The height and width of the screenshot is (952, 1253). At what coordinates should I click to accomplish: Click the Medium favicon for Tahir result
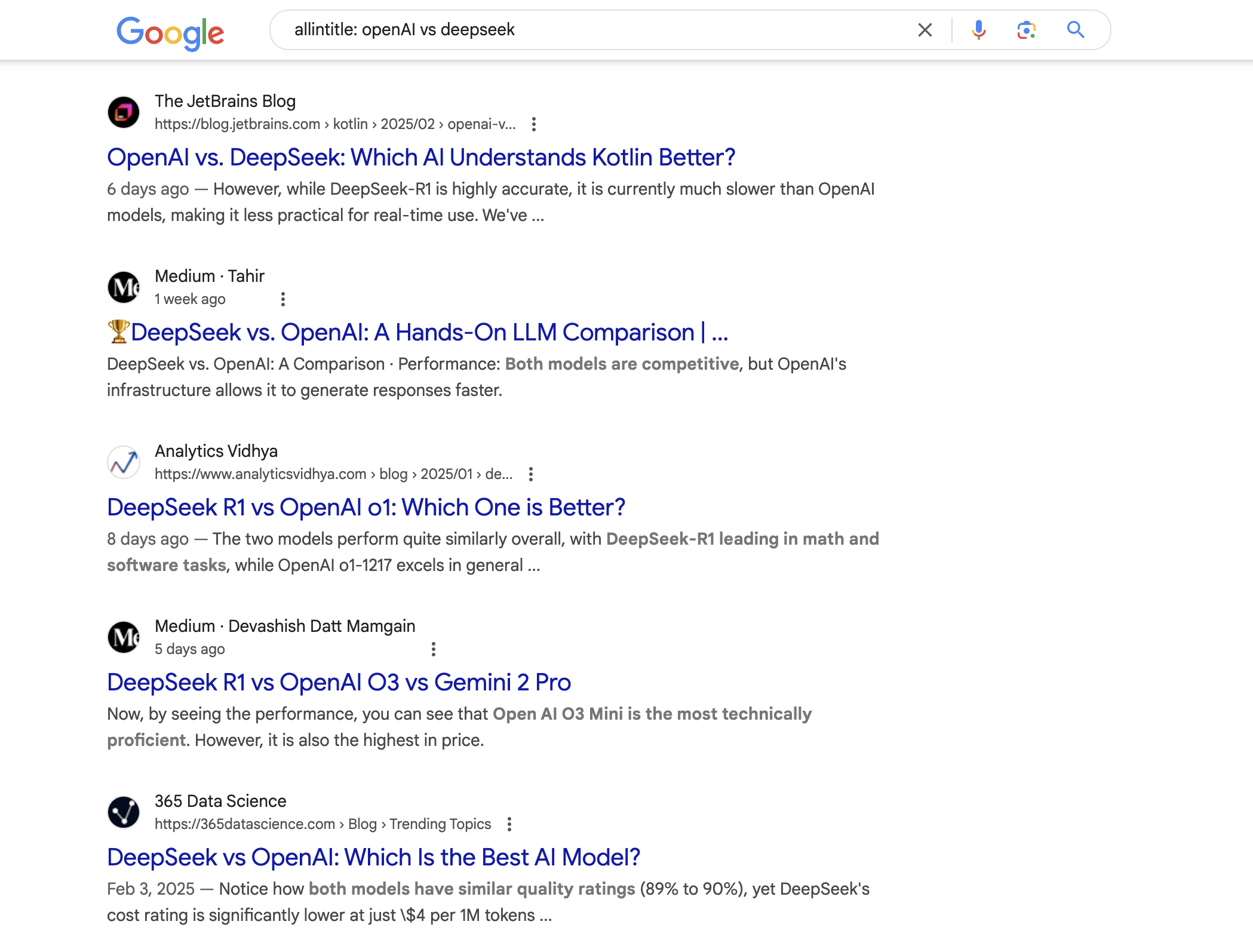124,287
